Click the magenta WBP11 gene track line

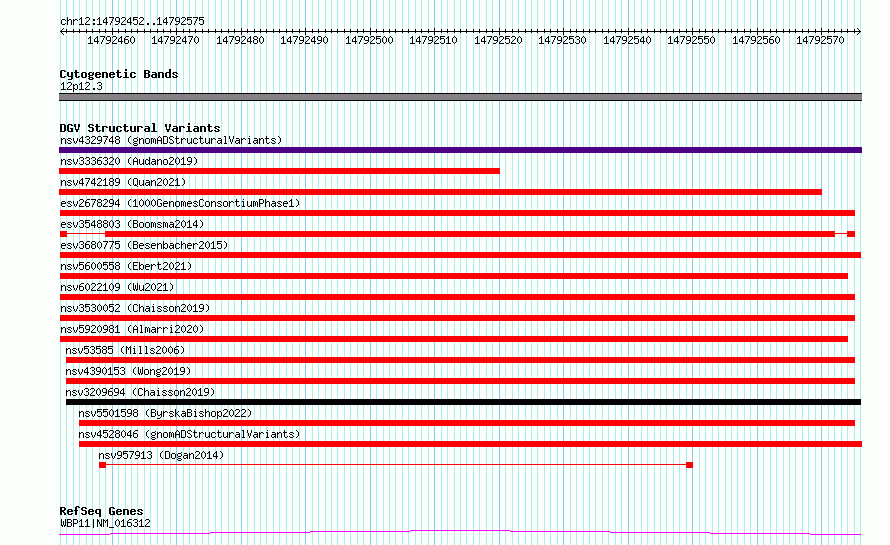[460, 533]
